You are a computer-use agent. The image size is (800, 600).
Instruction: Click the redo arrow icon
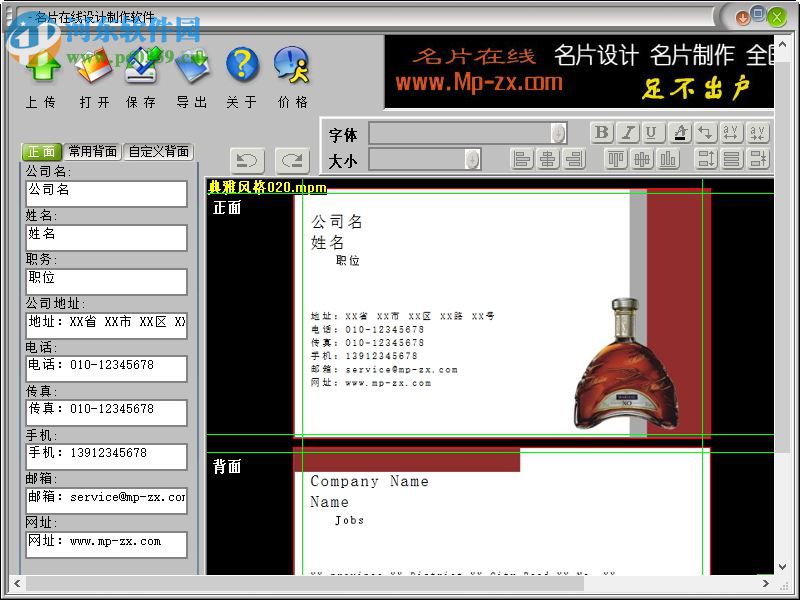pyautogui.click(x=291, y=160)
